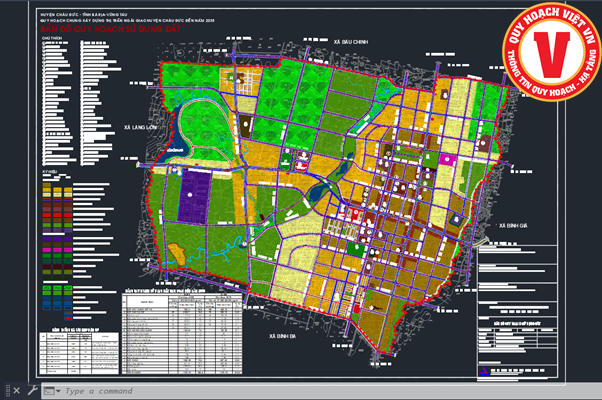Click the command line drag grip handle
602x400 pixels.
[4, 391]
